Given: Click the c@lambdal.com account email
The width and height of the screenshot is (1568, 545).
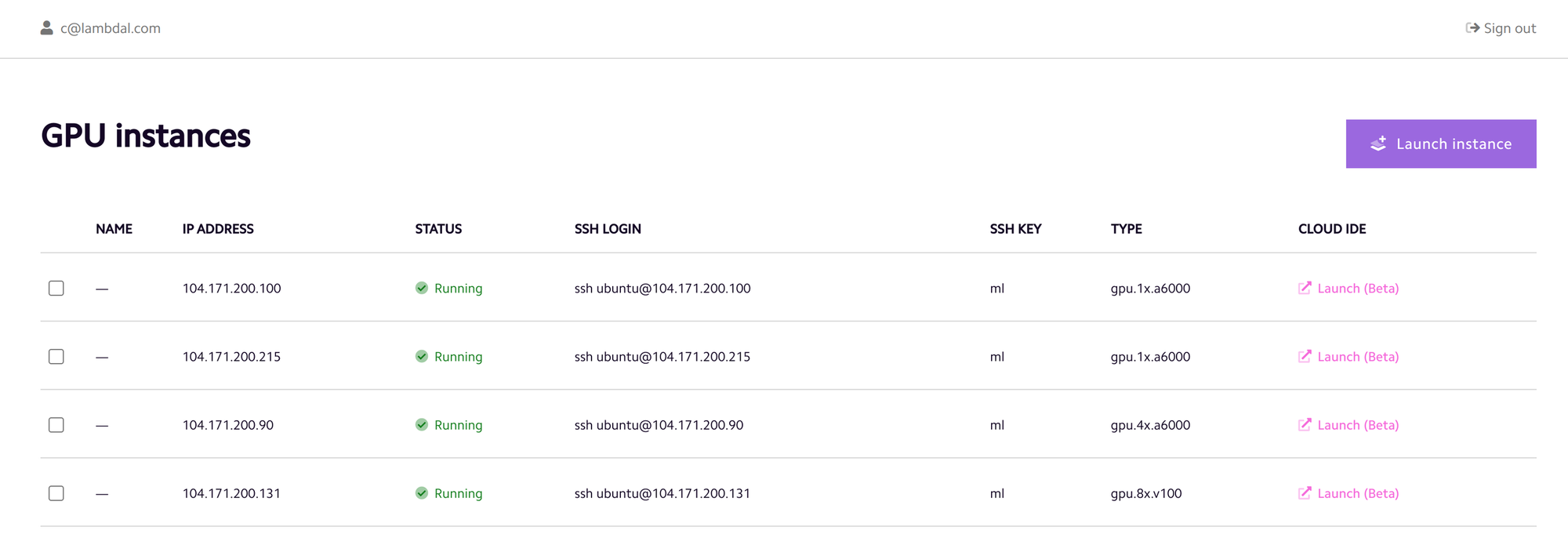Looking at the screenshot, I should pos(111,28).
